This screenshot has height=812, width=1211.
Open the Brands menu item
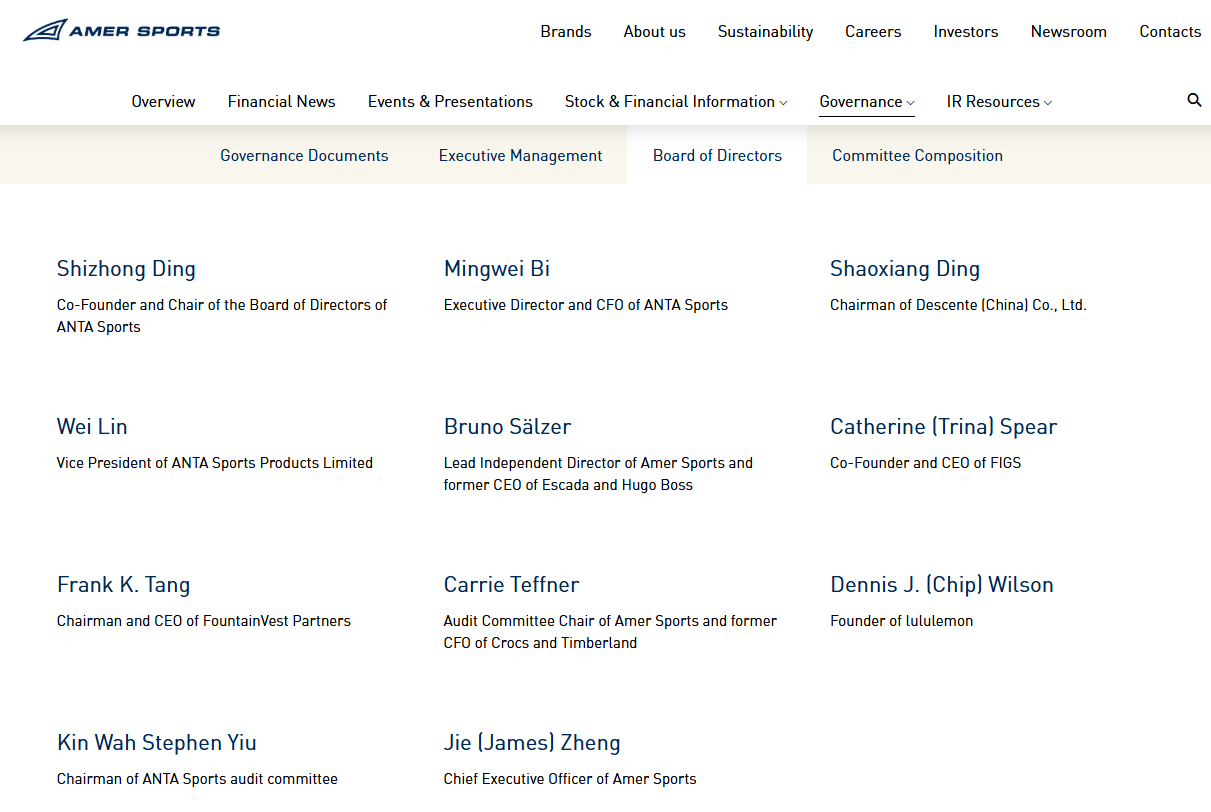click(566, 31)
